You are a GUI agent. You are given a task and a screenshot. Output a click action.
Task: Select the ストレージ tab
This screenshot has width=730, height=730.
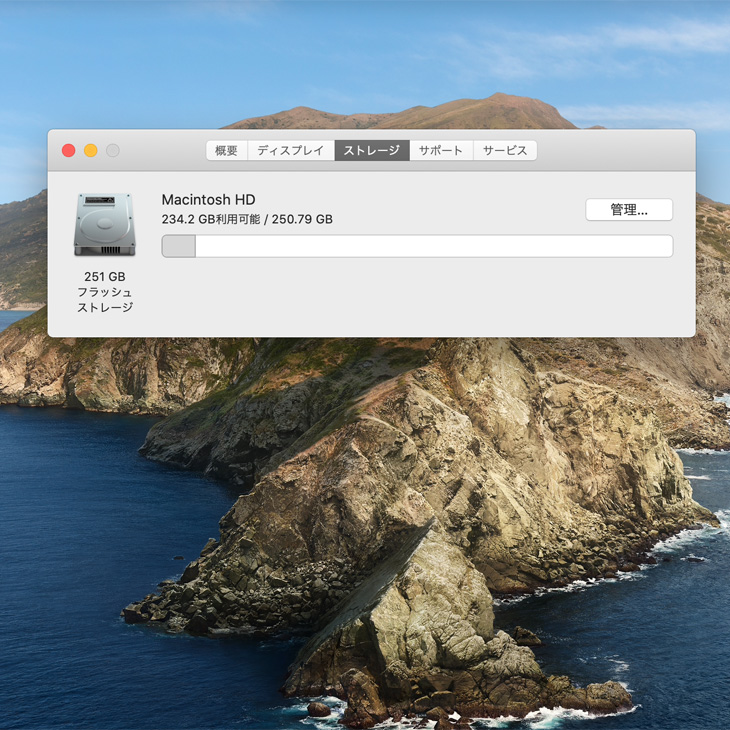click(372, 151)
